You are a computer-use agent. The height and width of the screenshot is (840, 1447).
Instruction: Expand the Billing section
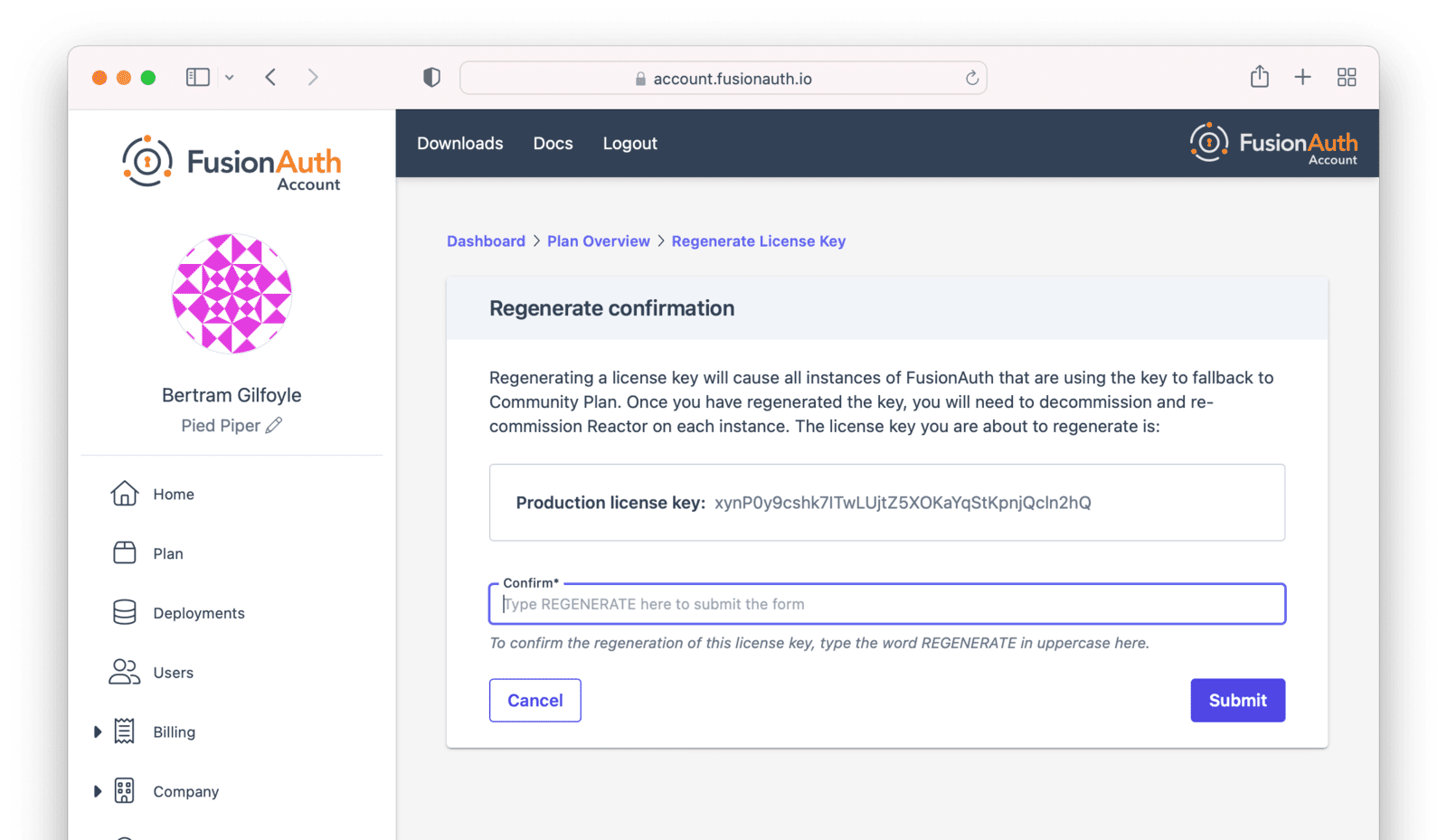(x=98, y=731)
